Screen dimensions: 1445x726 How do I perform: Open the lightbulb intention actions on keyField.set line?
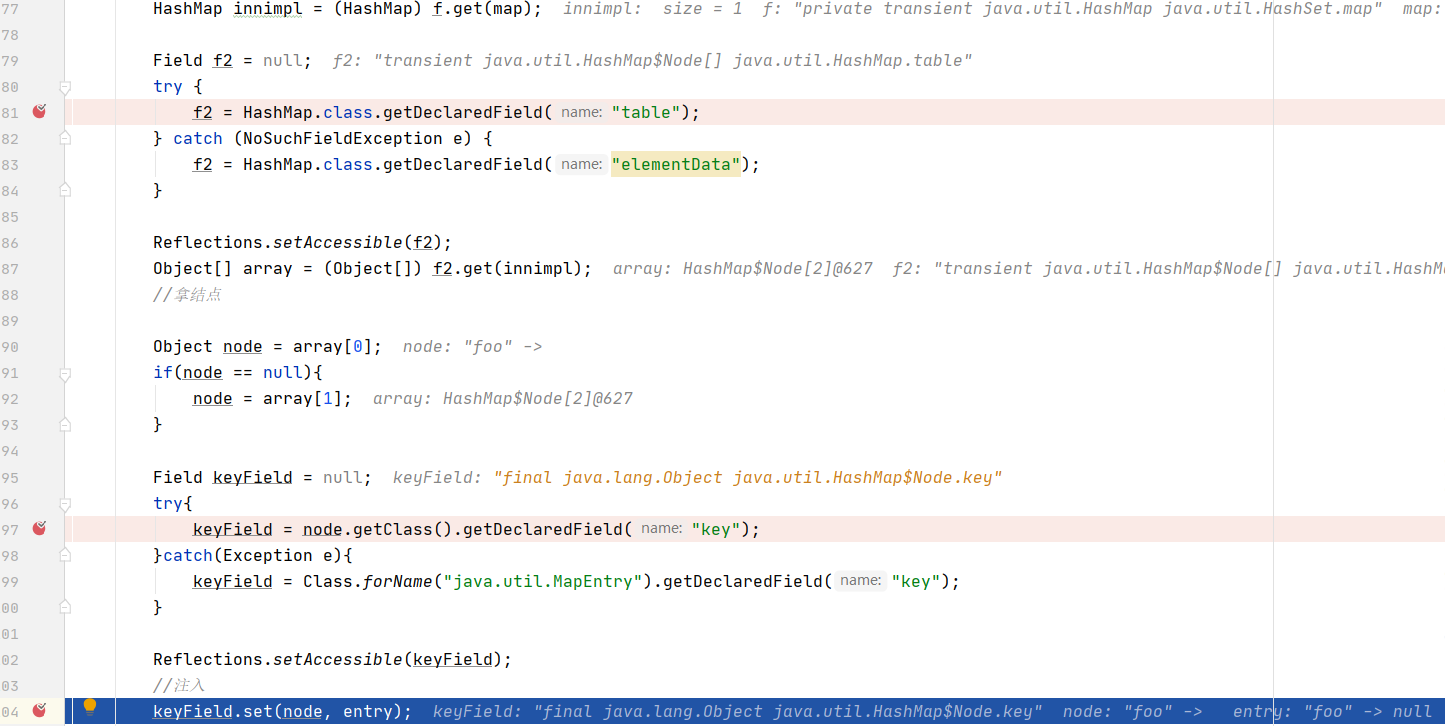pos(90,708)
